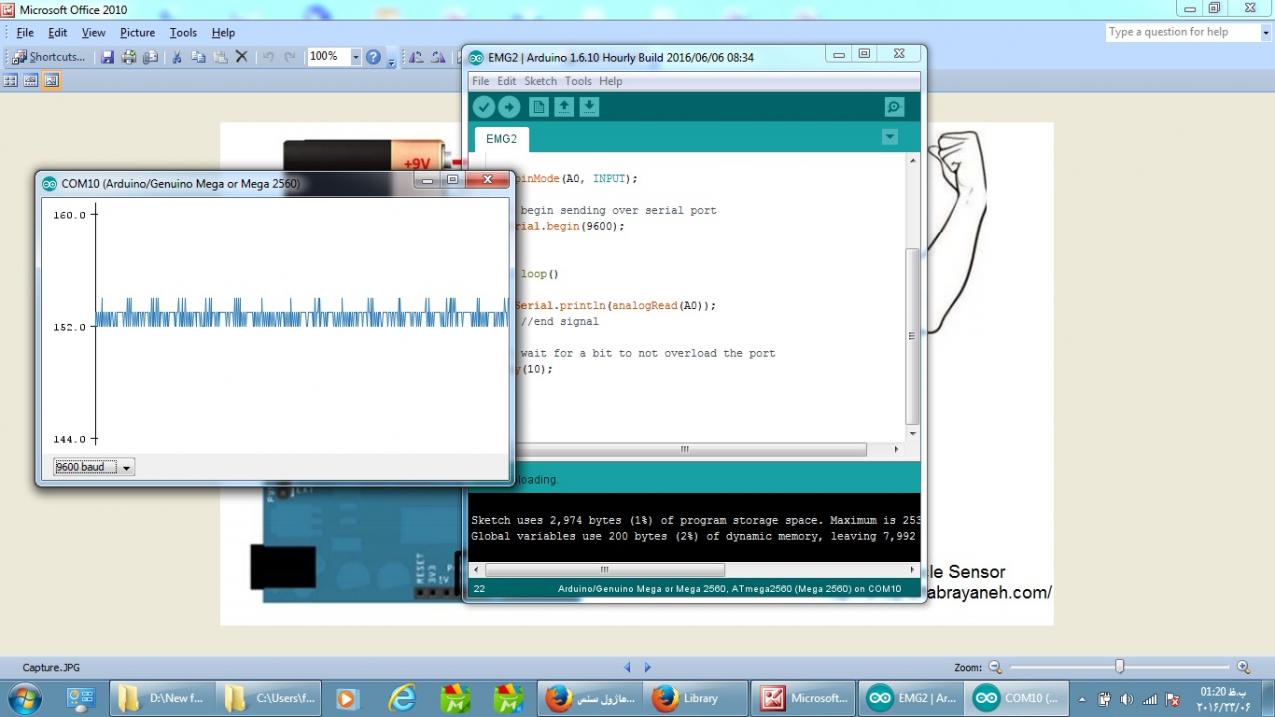Viewport: 1275px width, 717px height.
Task: Click the zoom slider handle at bottom
Action: click(x=1119, y=667)
